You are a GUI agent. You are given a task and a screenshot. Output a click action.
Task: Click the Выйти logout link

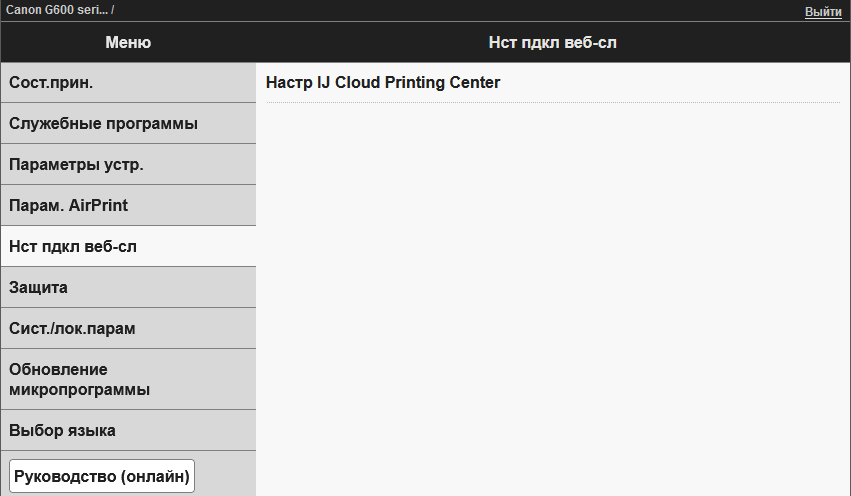pos(822,11)
